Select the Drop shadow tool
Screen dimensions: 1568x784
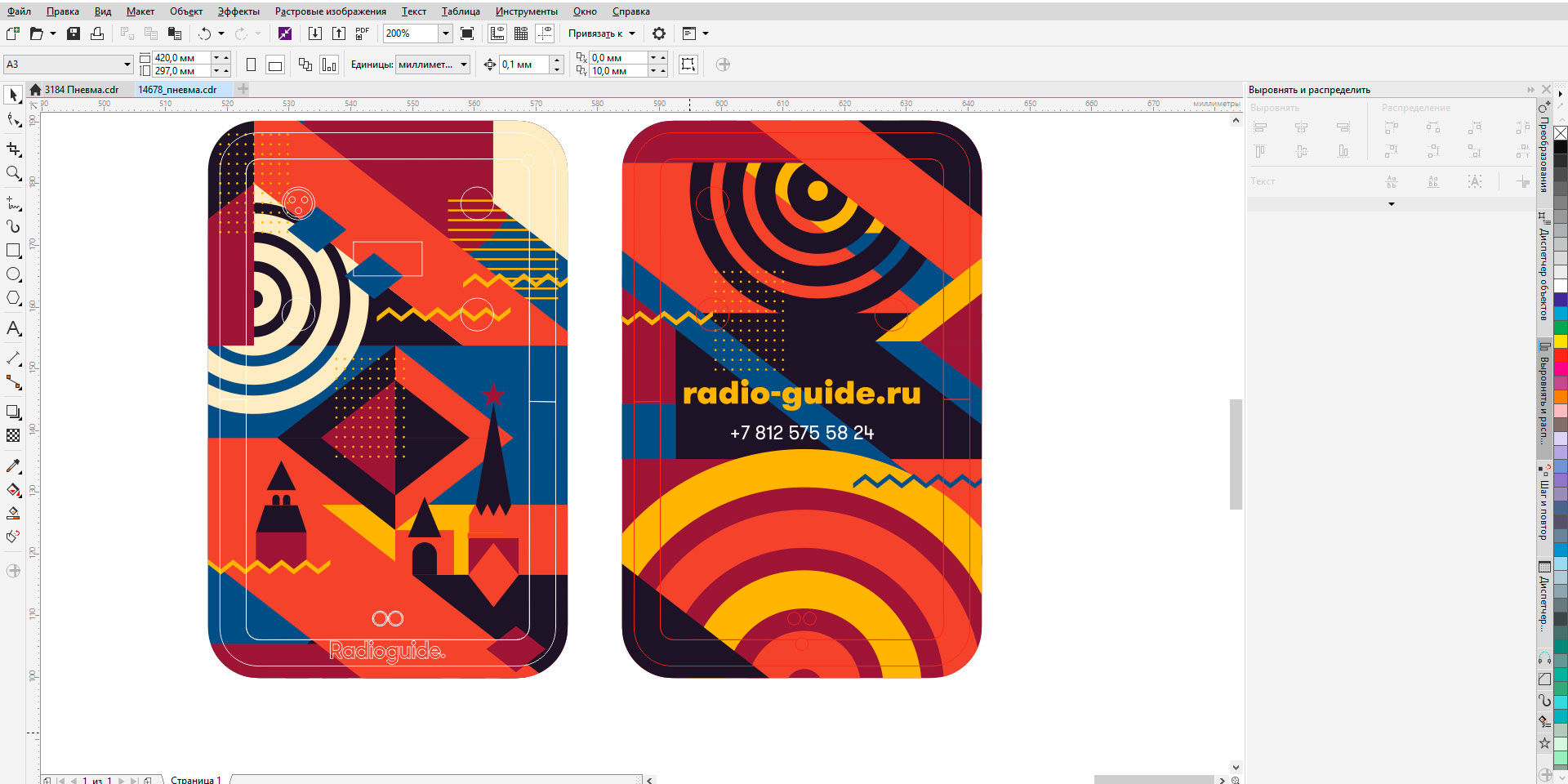pos(13,412)
